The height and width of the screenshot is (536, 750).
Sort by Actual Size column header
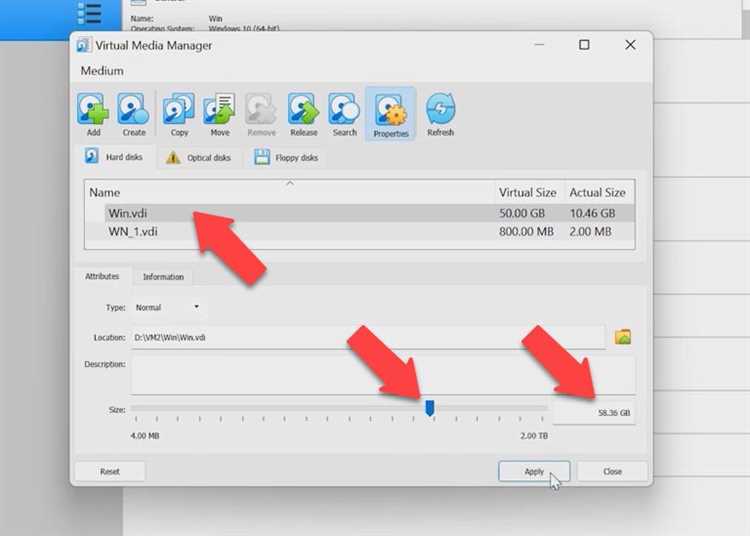(598, 192)
